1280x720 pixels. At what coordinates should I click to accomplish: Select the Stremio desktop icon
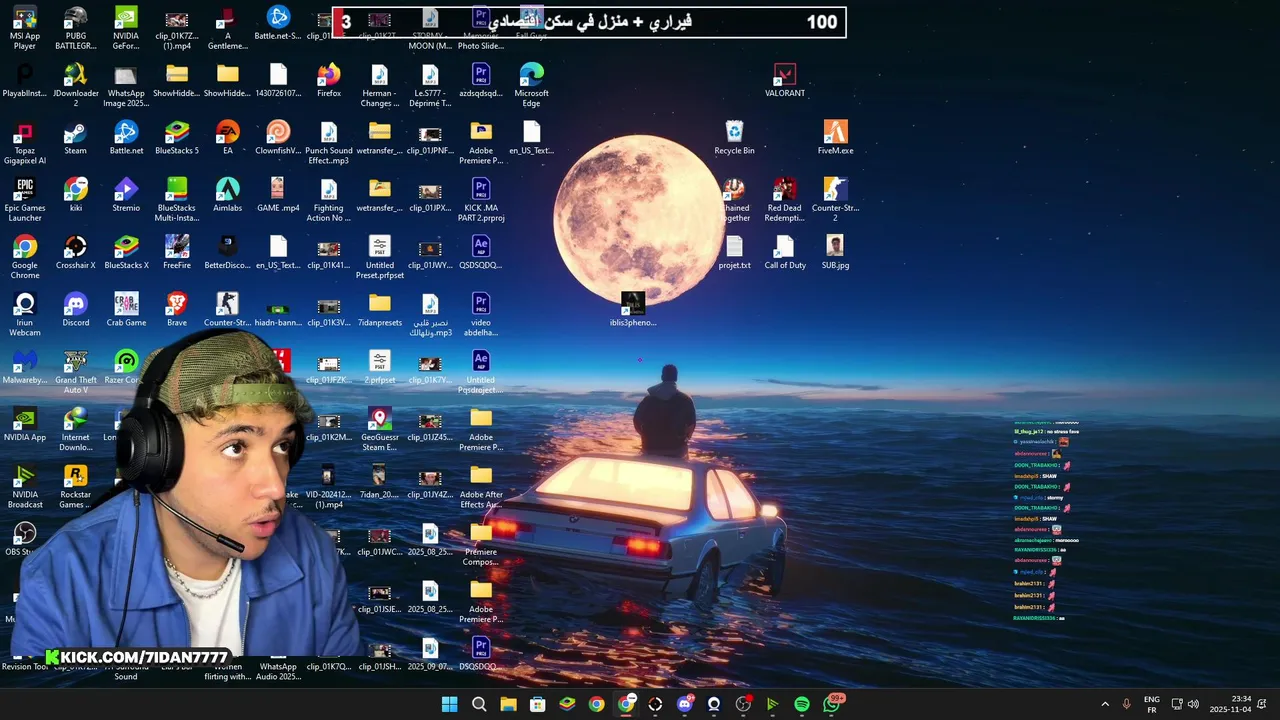click(x=126, y=195)
